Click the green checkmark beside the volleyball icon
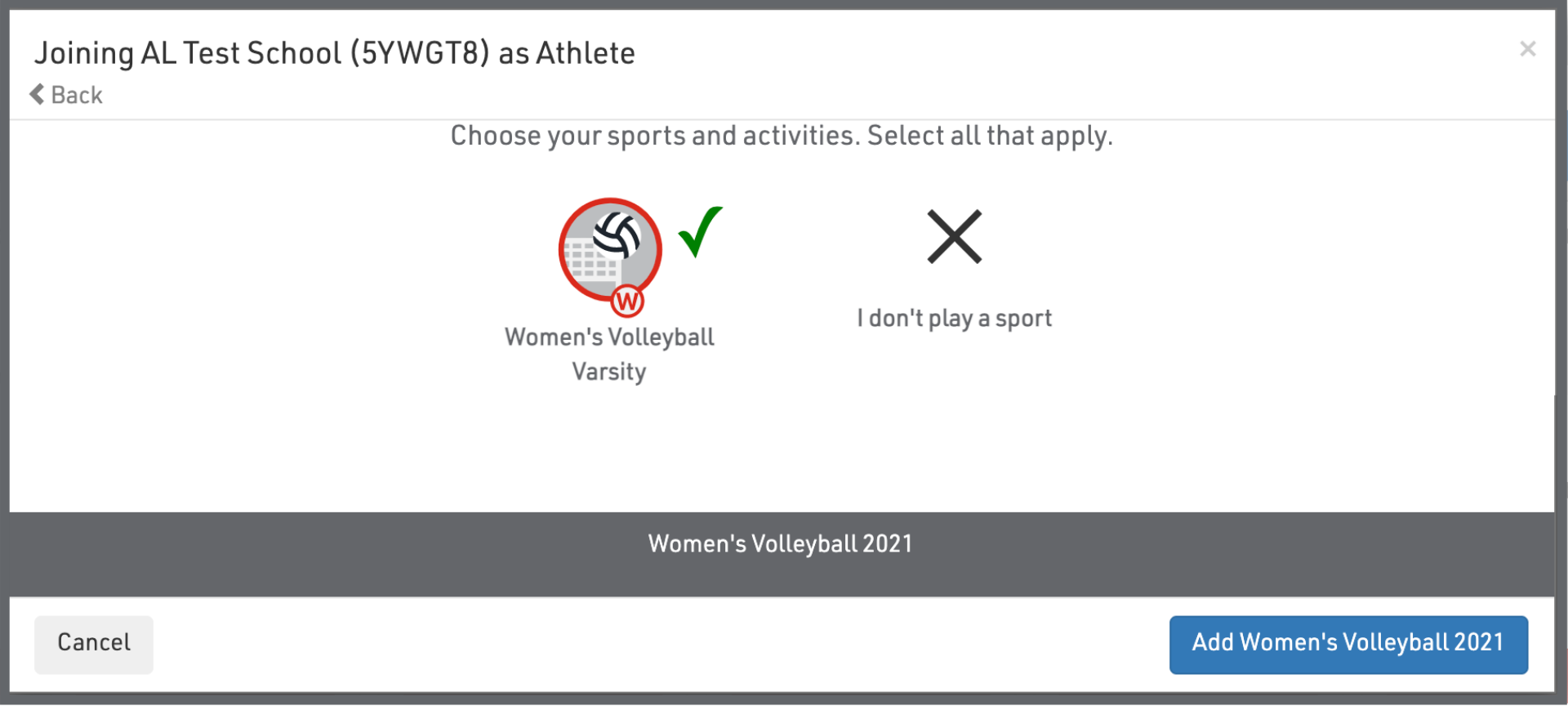 (x=700, y=231)
